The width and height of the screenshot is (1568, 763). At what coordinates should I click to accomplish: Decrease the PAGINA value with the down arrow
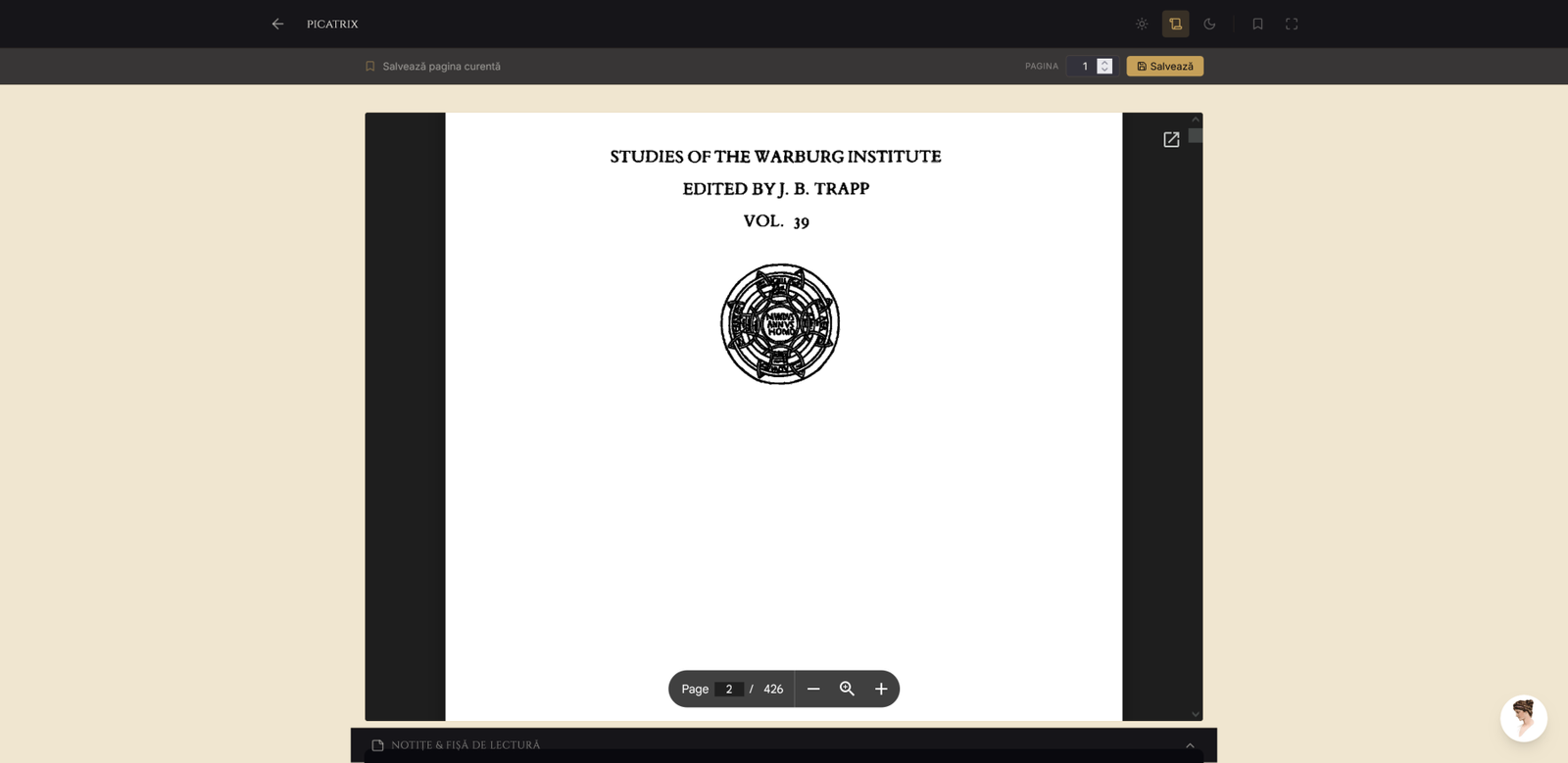[x=1104, y=71]
